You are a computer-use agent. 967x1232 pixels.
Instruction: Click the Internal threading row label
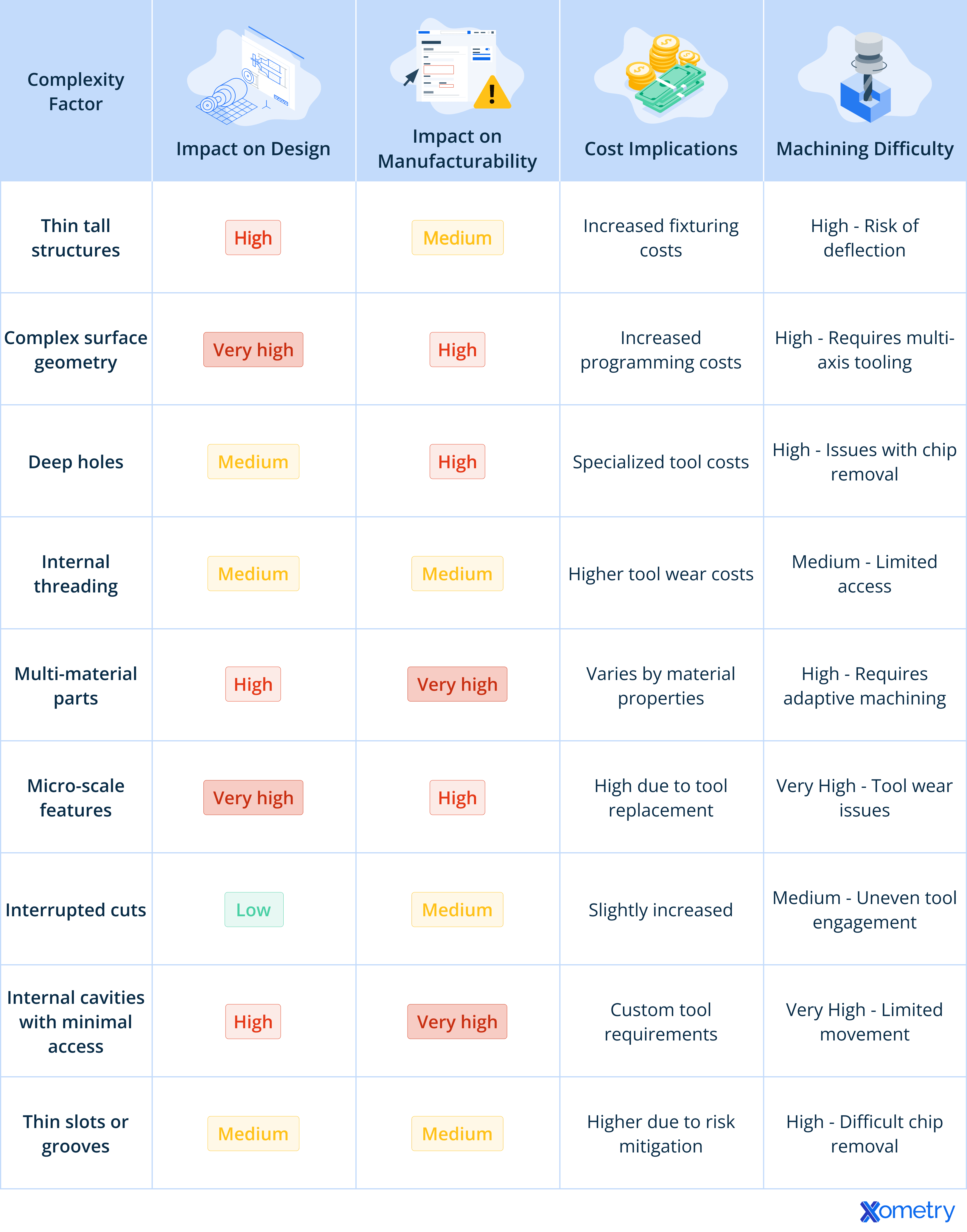76,574
